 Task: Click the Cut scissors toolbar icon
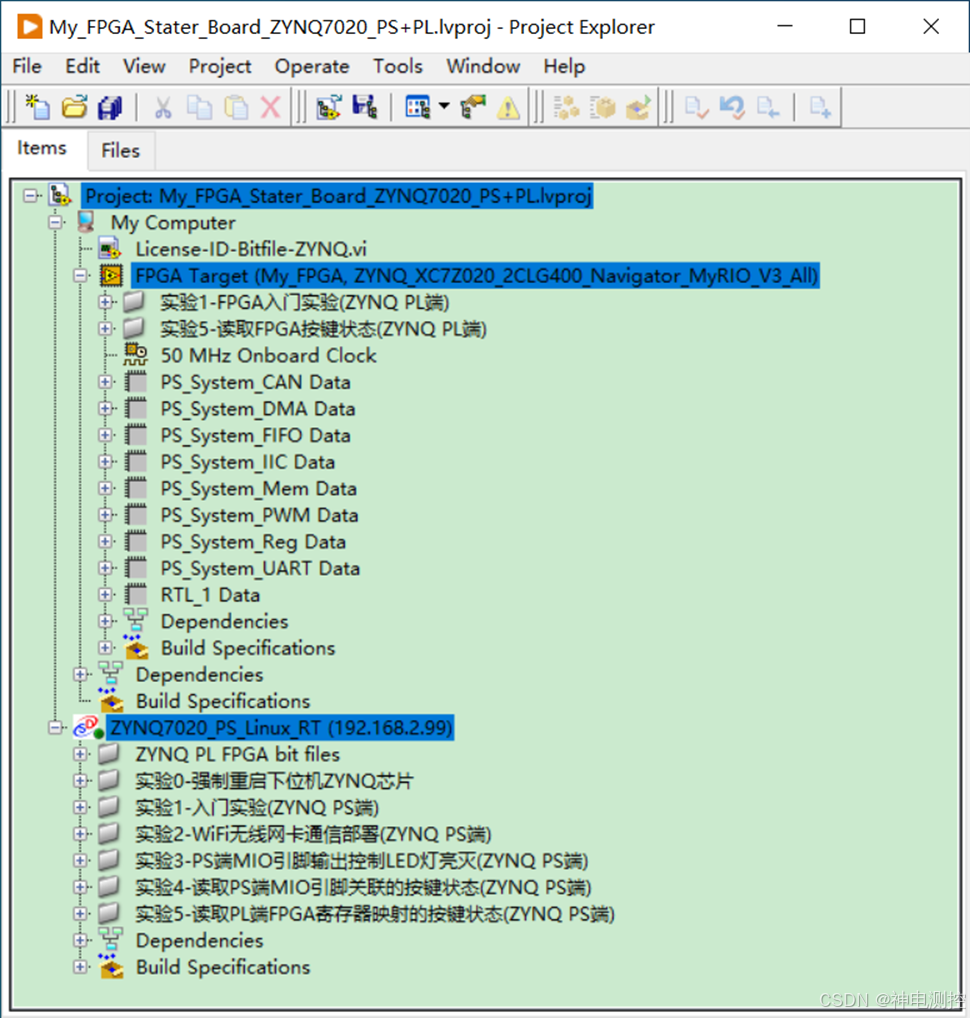click(x=163, y=107)
